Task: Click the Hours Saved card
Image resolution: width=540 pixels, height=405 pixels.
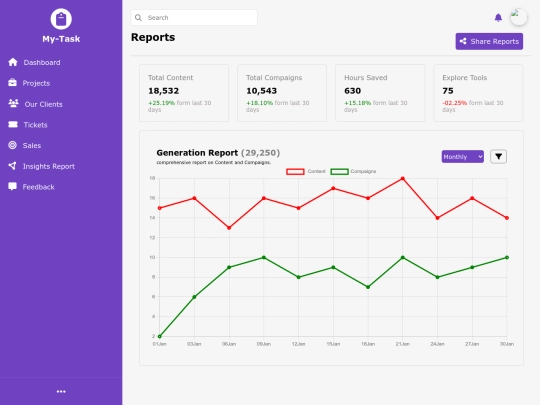Action: (x=380, y=93)
